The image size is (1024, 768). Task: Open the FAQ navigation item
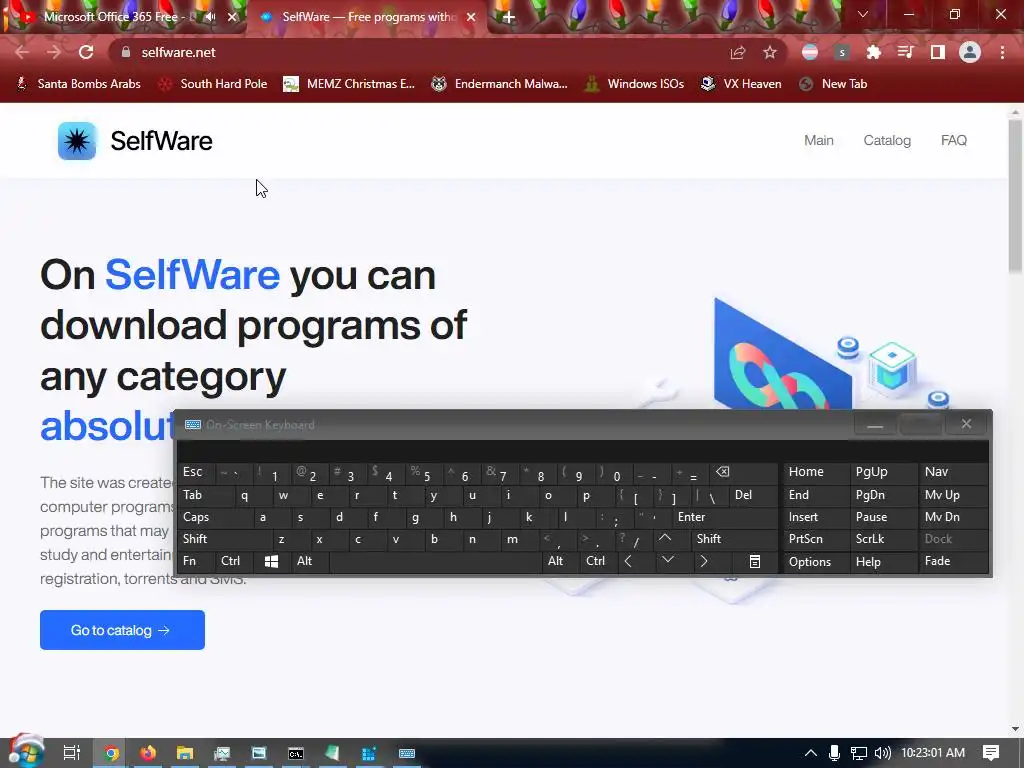(953, 140)
